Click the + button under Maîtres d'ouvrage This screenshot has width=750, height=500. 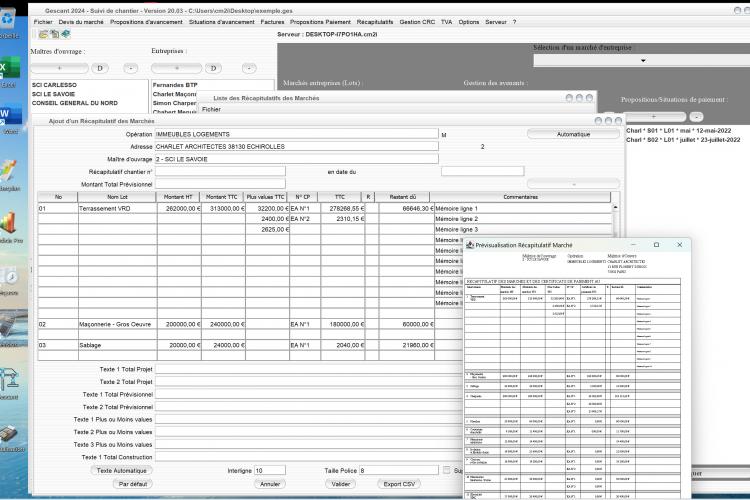(x=59, y=68)
